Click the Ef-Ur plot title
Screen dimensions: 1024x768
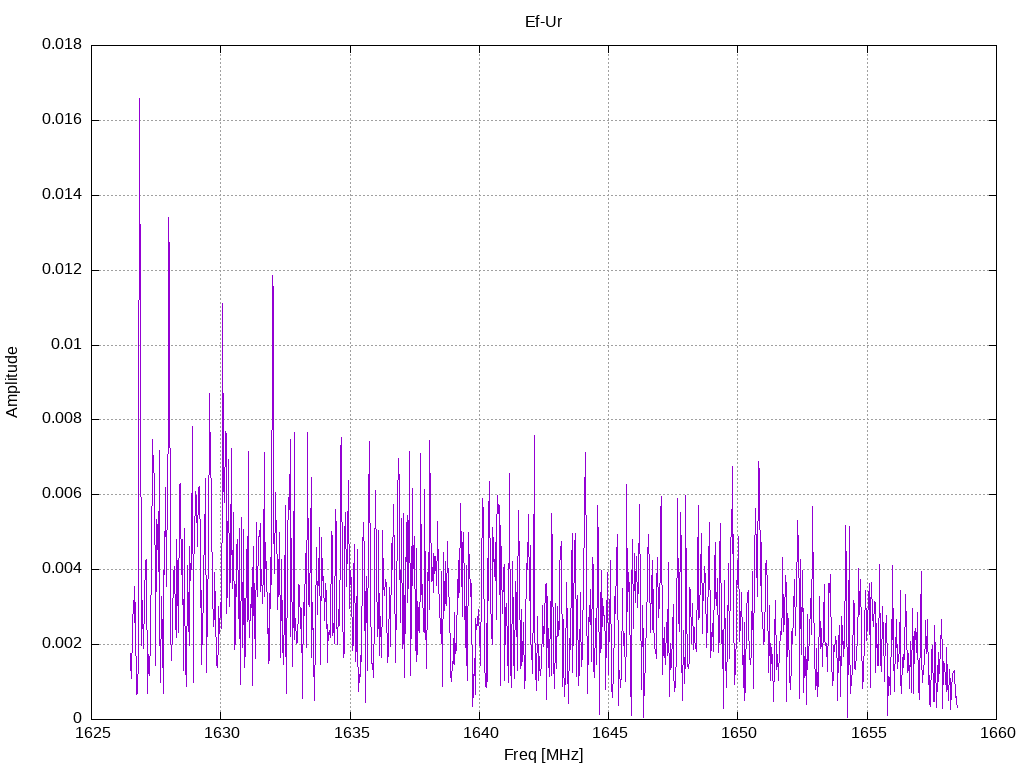(x=543, y=22)
